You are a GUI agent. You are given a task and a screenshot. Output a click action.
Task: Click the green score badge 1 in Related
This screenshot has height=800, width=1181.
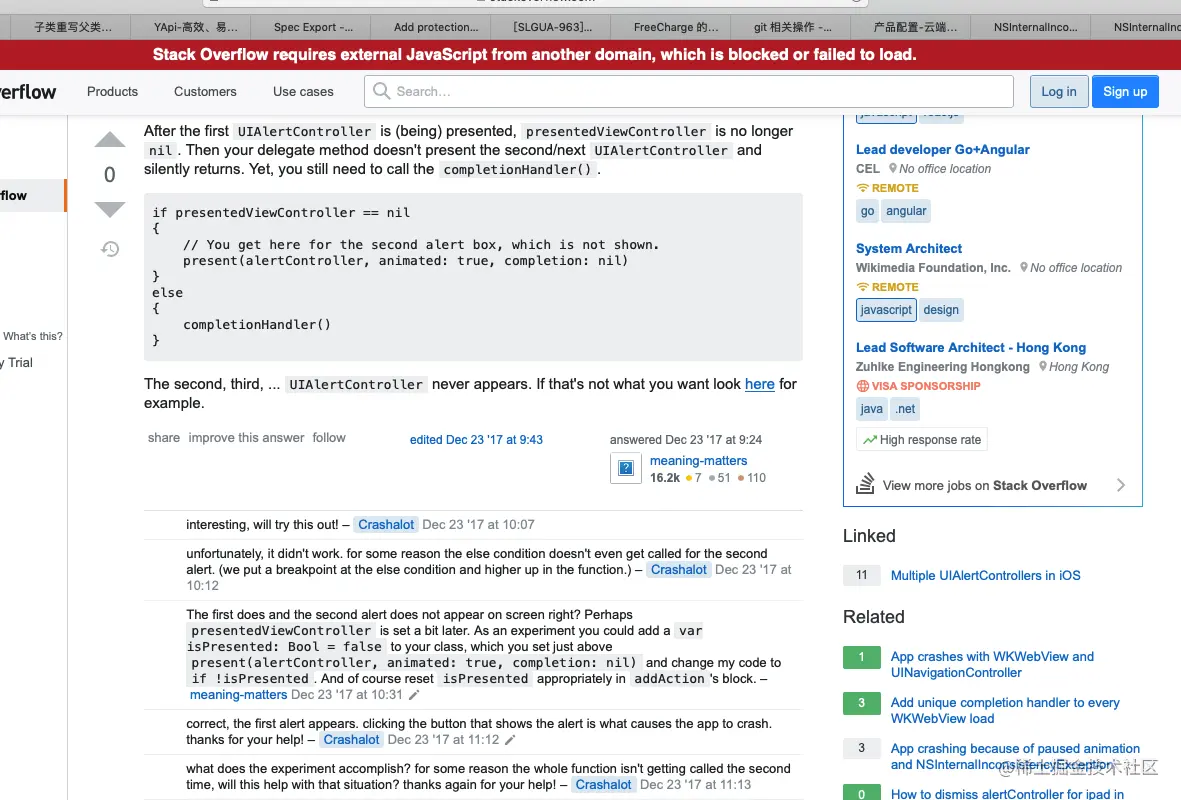click(x=862, y=657)
